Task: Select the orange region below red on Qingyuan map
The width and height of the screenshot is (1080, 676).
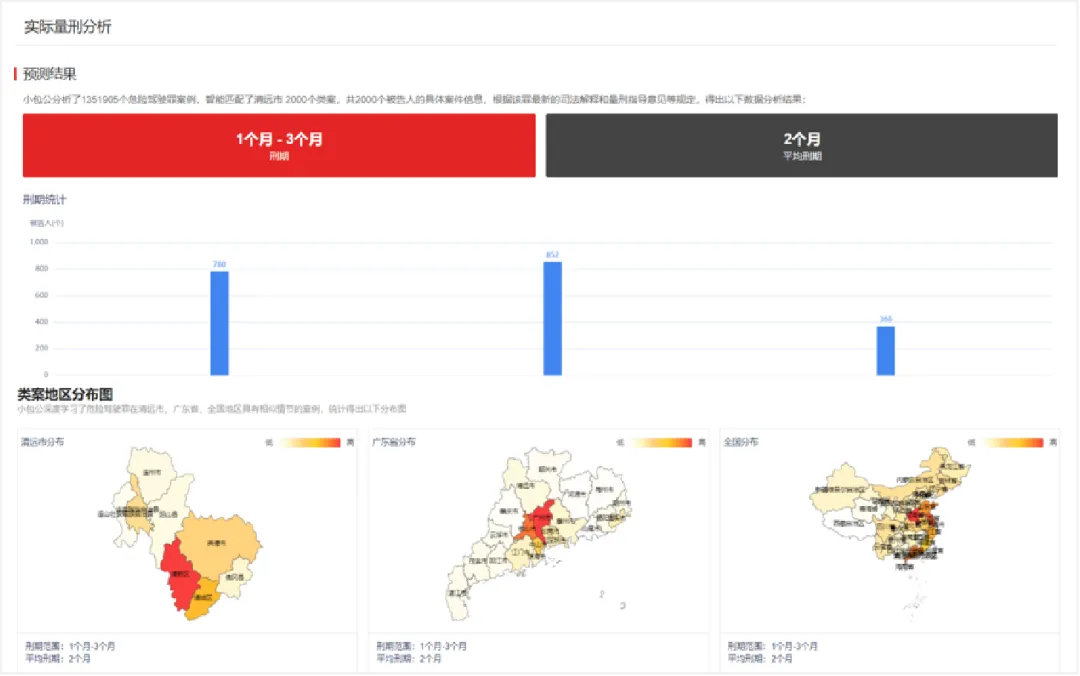Action: pyautogui.click(x=204, y=598)
